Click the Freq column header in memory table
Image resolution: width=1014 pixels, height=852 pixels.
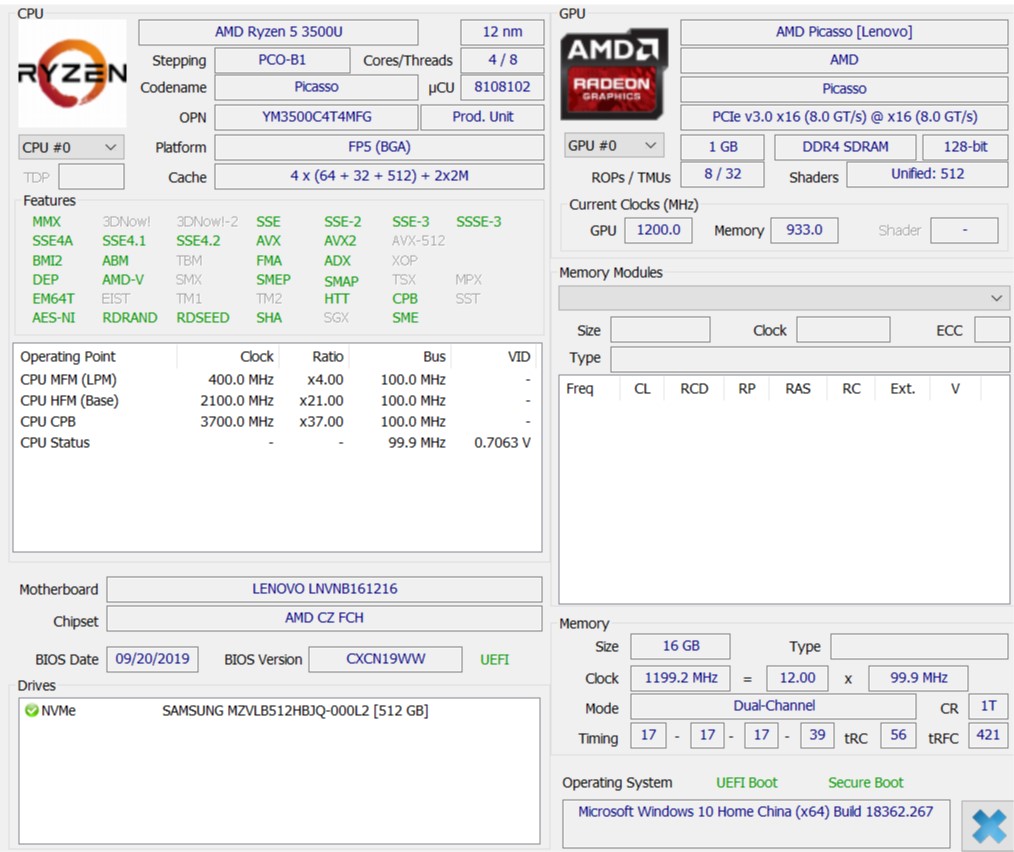[580, 389]
